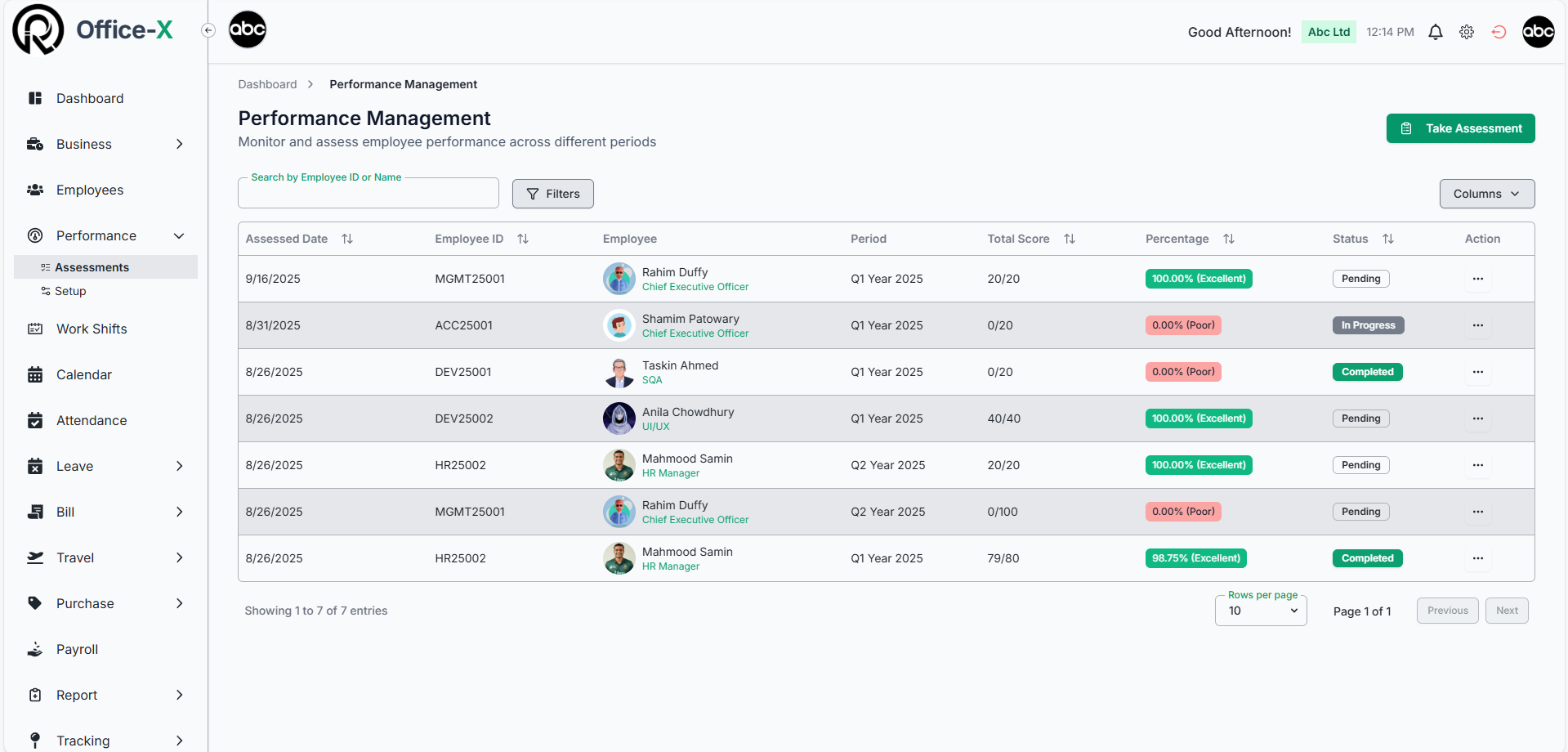Viewport: 1568px width, 752px height.
Task: Open Setup under Performance
Action: (x=70, y=291)
